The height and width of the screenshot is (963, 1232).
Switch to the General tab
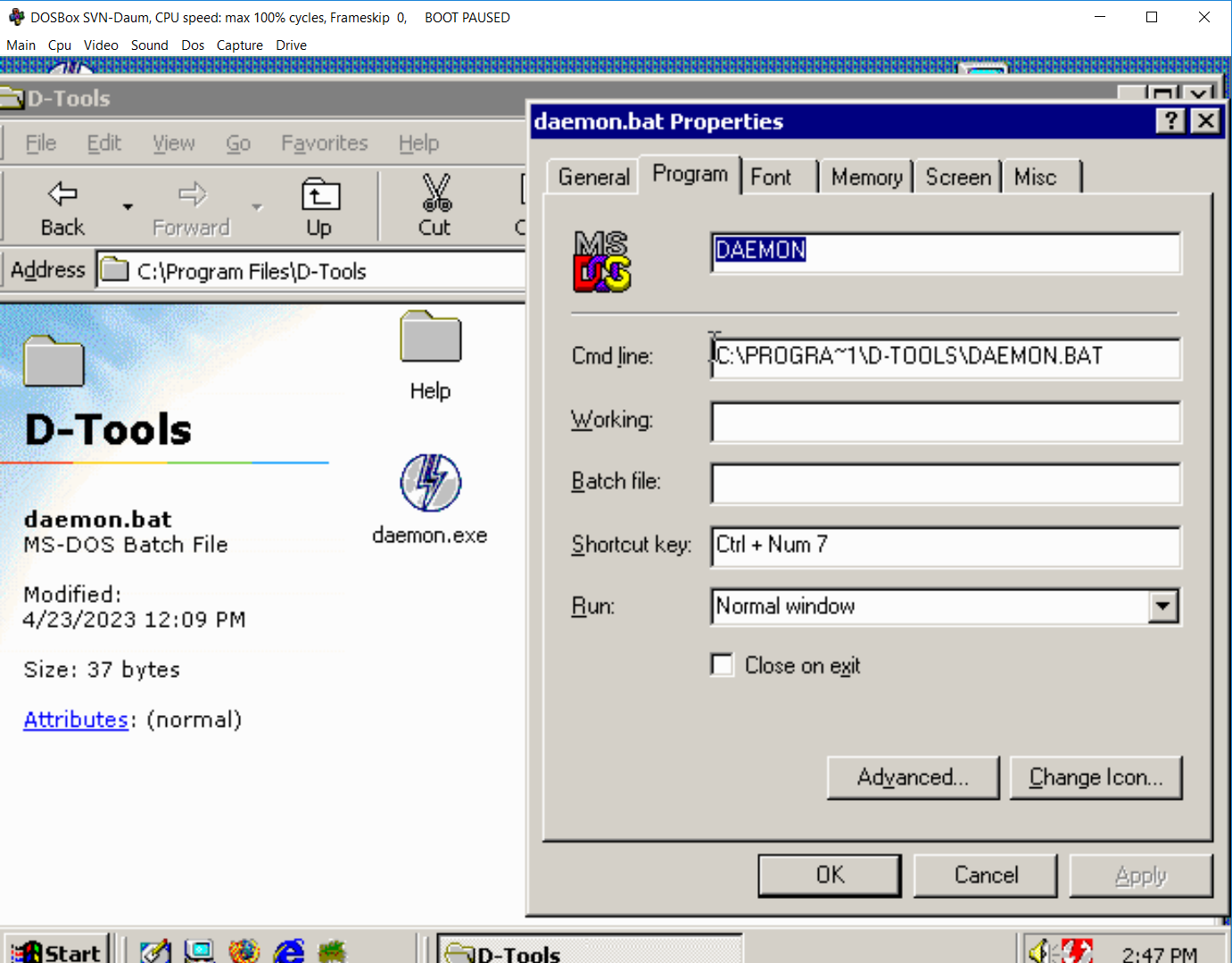(593, 177)
